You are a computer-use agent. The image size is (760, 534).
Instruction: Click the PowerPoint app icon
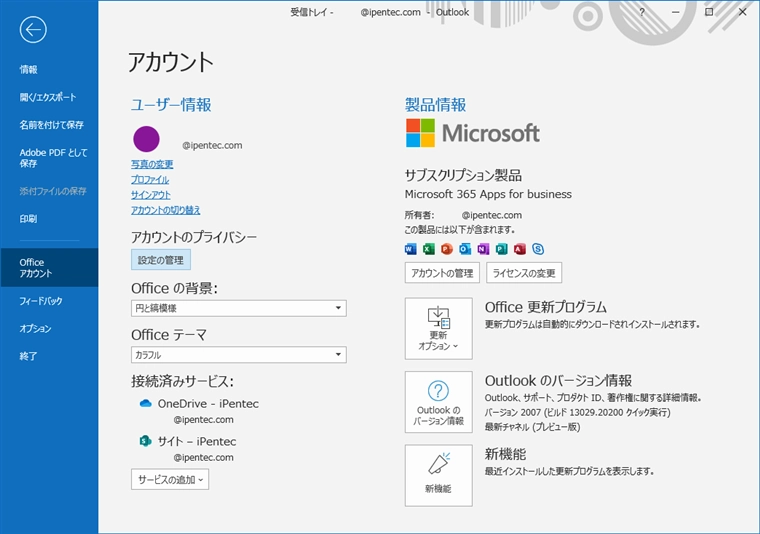coord(447,249)
